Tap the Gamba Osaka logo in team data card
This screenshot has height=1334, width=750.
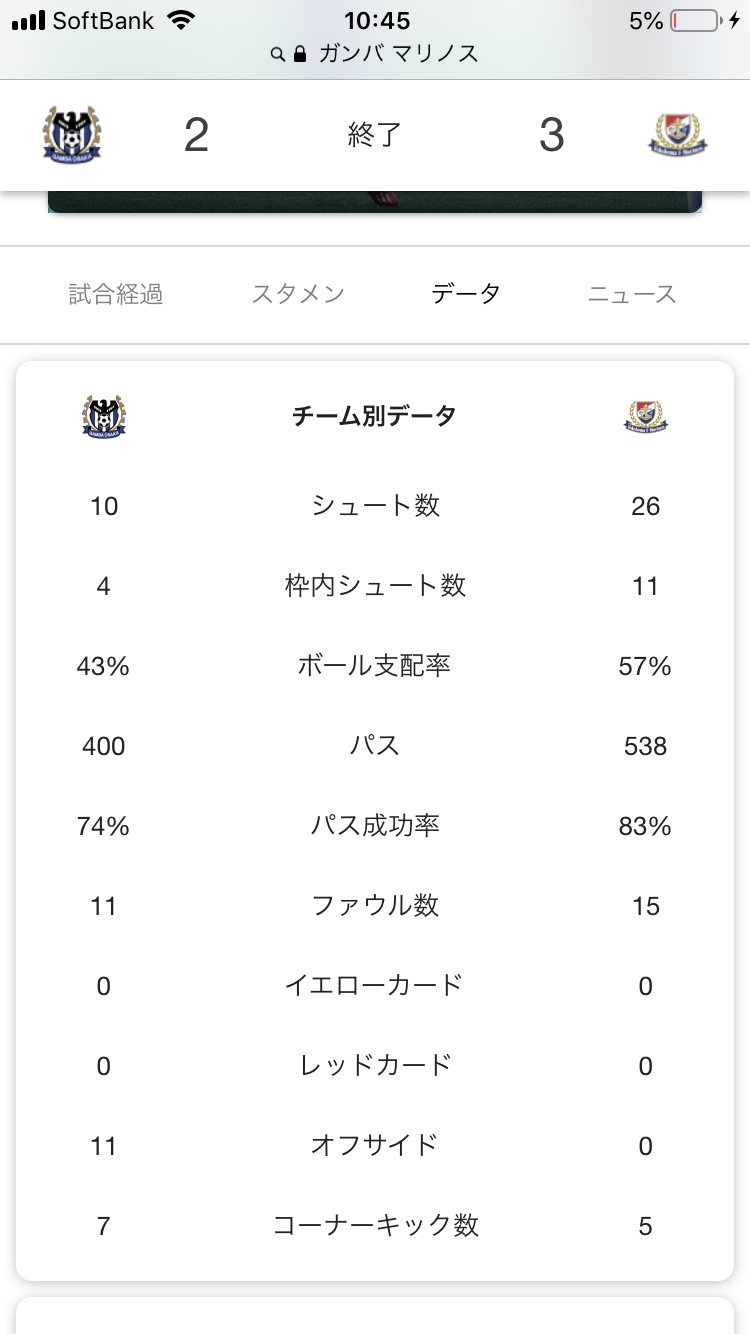pos(104,416)
